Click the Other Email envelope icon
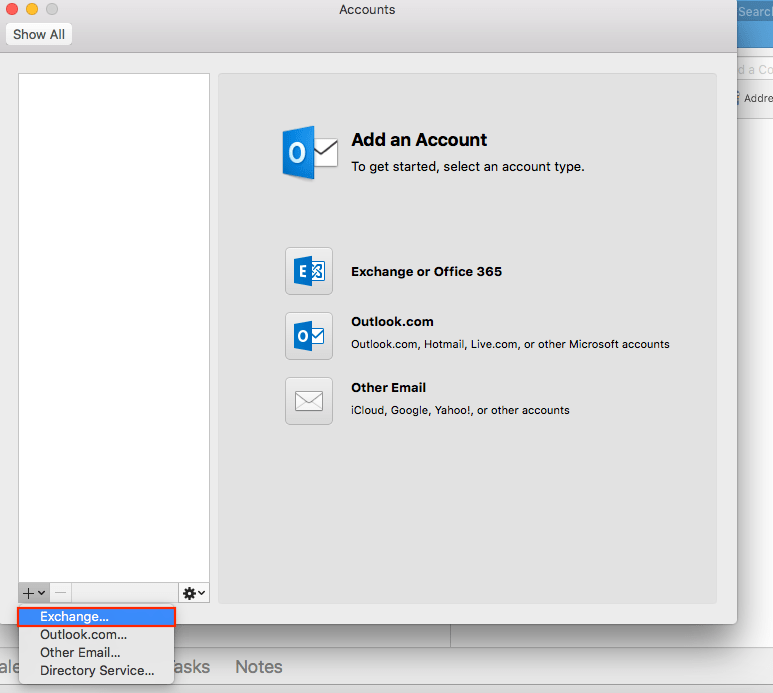 point(309,401)
